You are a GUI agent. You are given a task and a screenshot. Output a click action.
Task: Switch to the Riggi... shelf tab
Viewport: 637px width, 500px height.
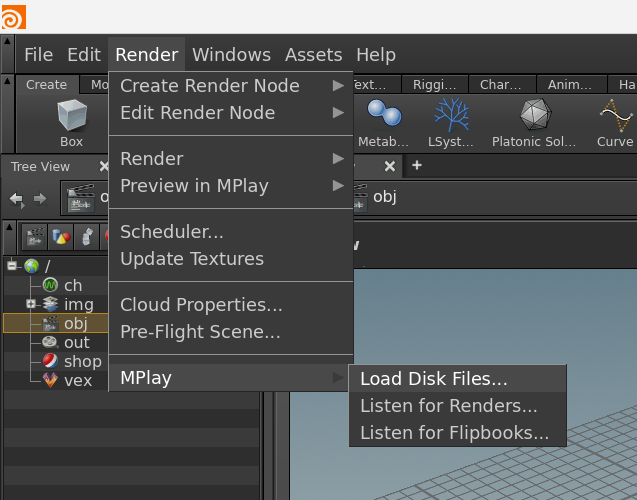coord(434,84)
